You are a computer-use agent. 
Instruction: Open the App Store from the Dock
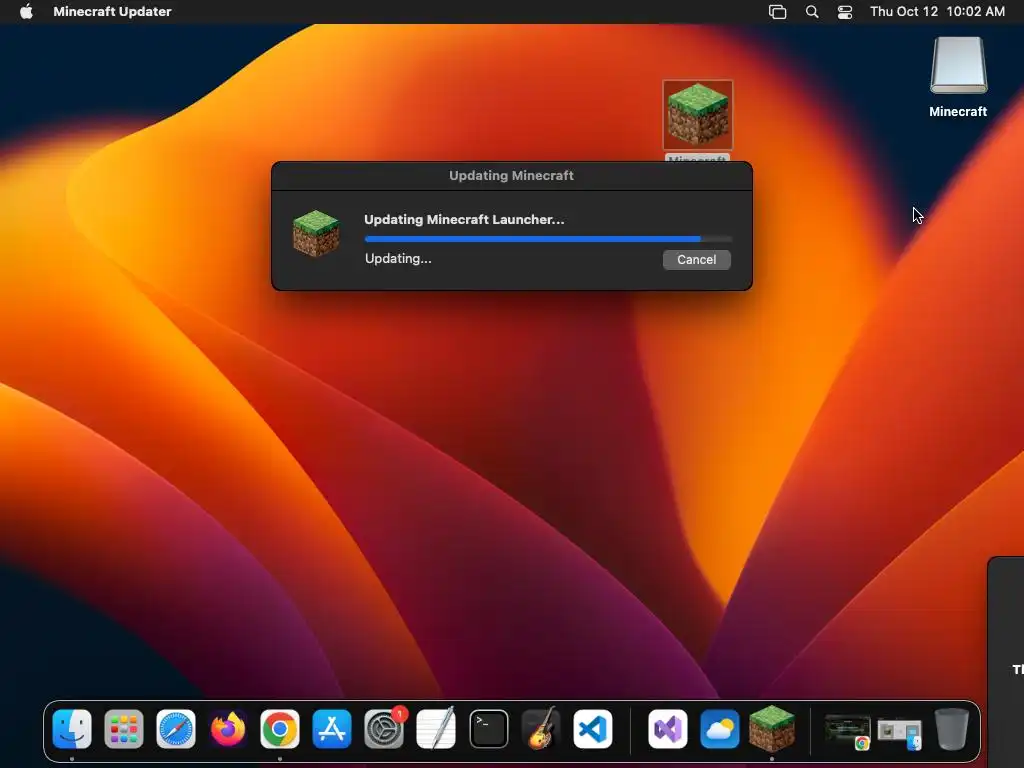pyautogui.click(x=332, y=729)
